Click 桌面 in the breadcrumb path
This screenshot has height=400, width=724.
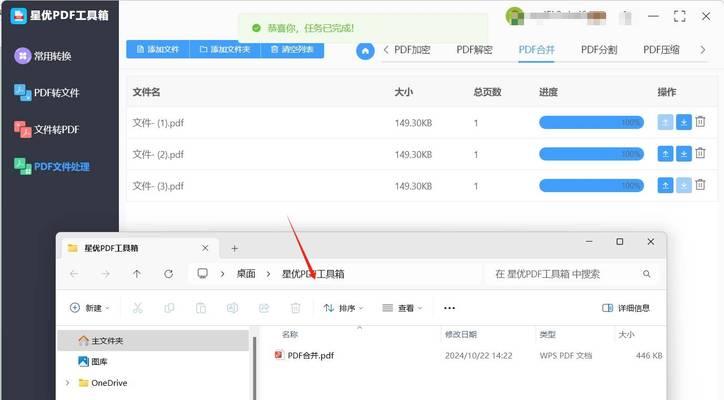pos(246,274)
